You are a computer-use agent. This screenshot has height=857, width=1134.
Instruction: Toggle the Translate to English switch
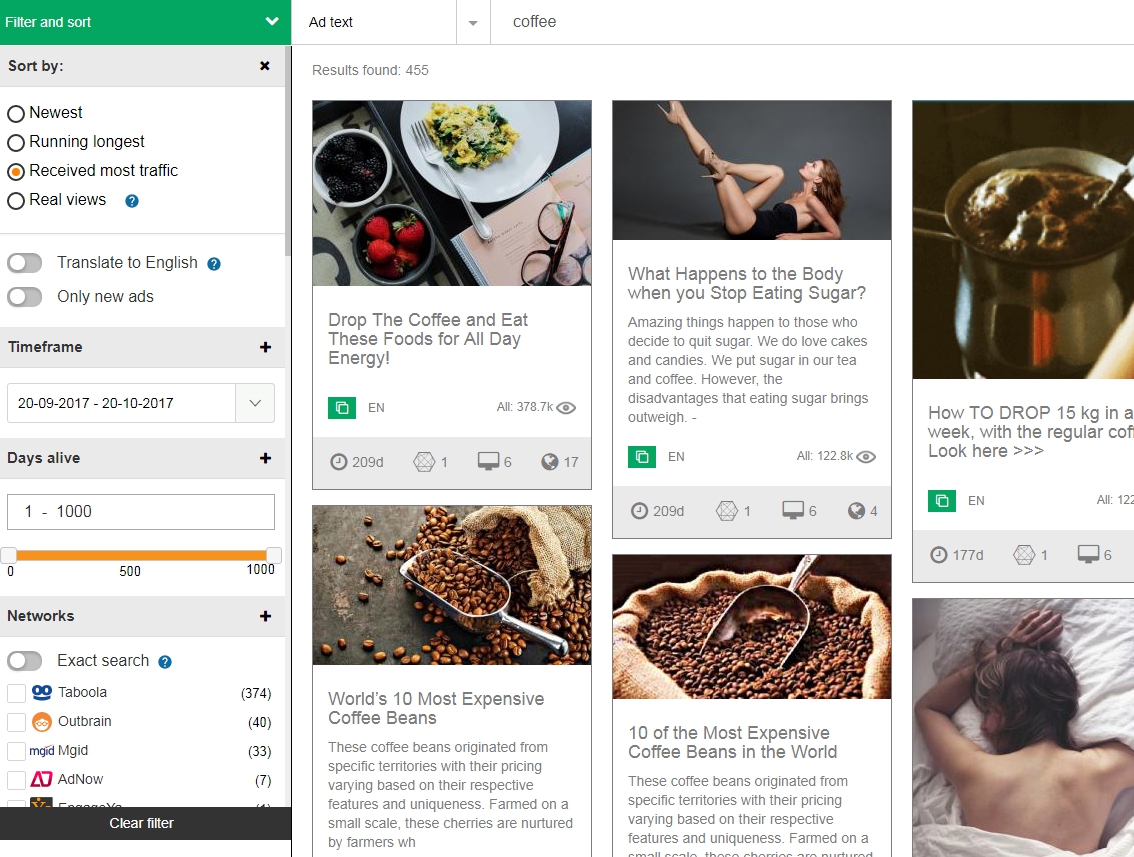(25, 263)
